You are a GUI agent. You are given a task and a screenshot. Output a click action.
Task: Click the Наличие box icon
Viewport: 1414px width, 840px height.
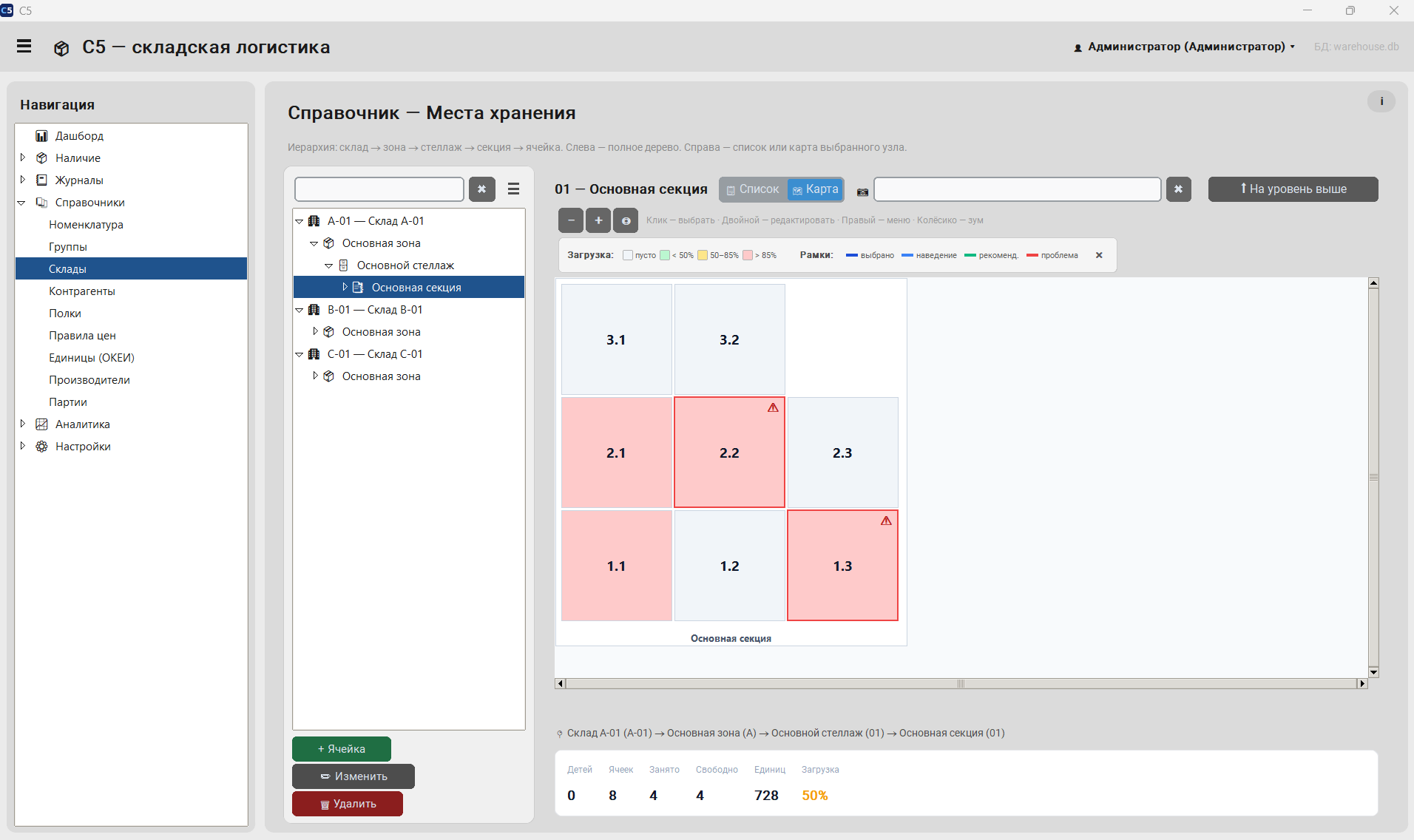[42, 158]
